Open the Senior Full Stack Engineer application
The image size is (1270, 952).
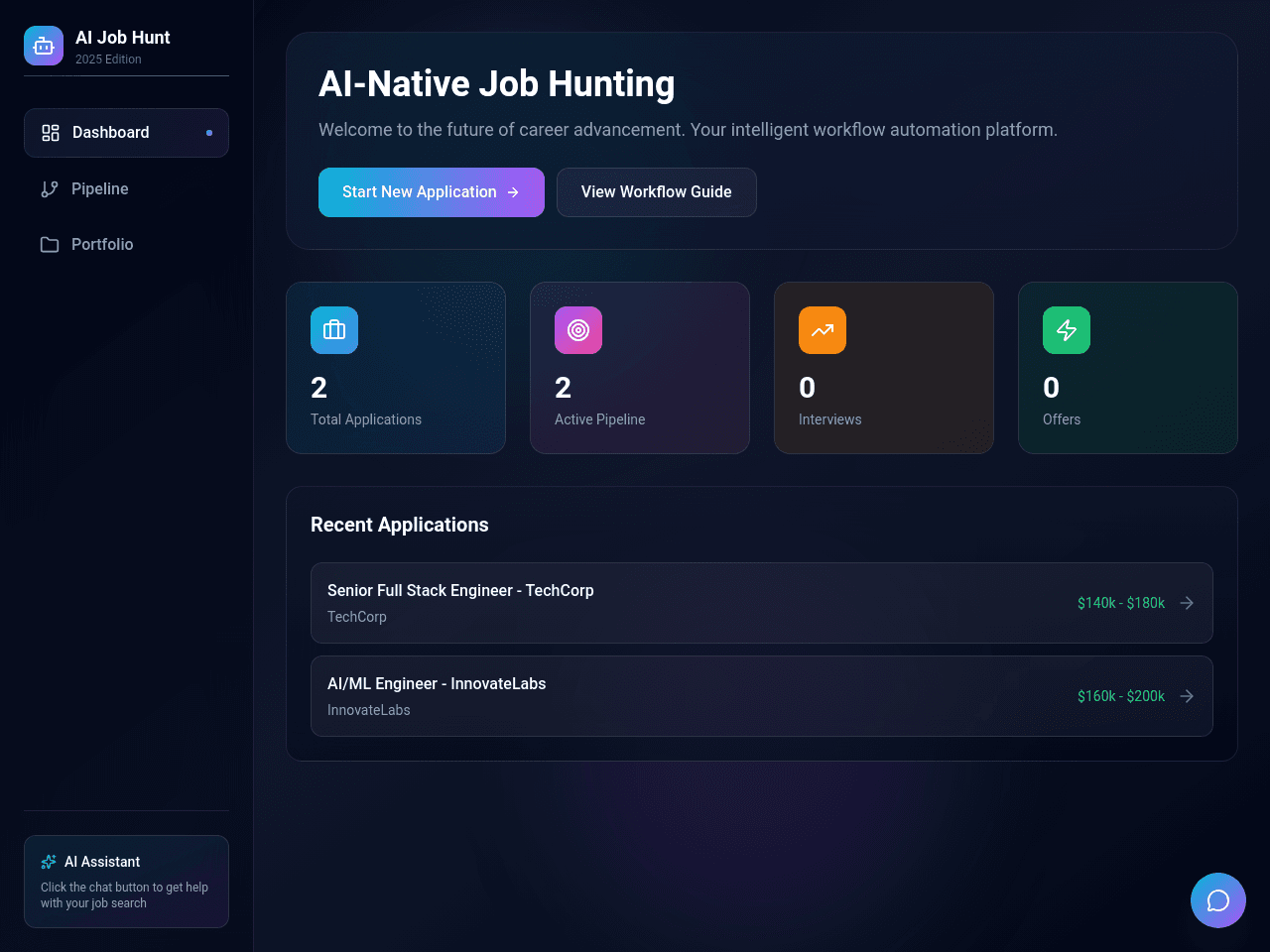[x=762, y=603]
